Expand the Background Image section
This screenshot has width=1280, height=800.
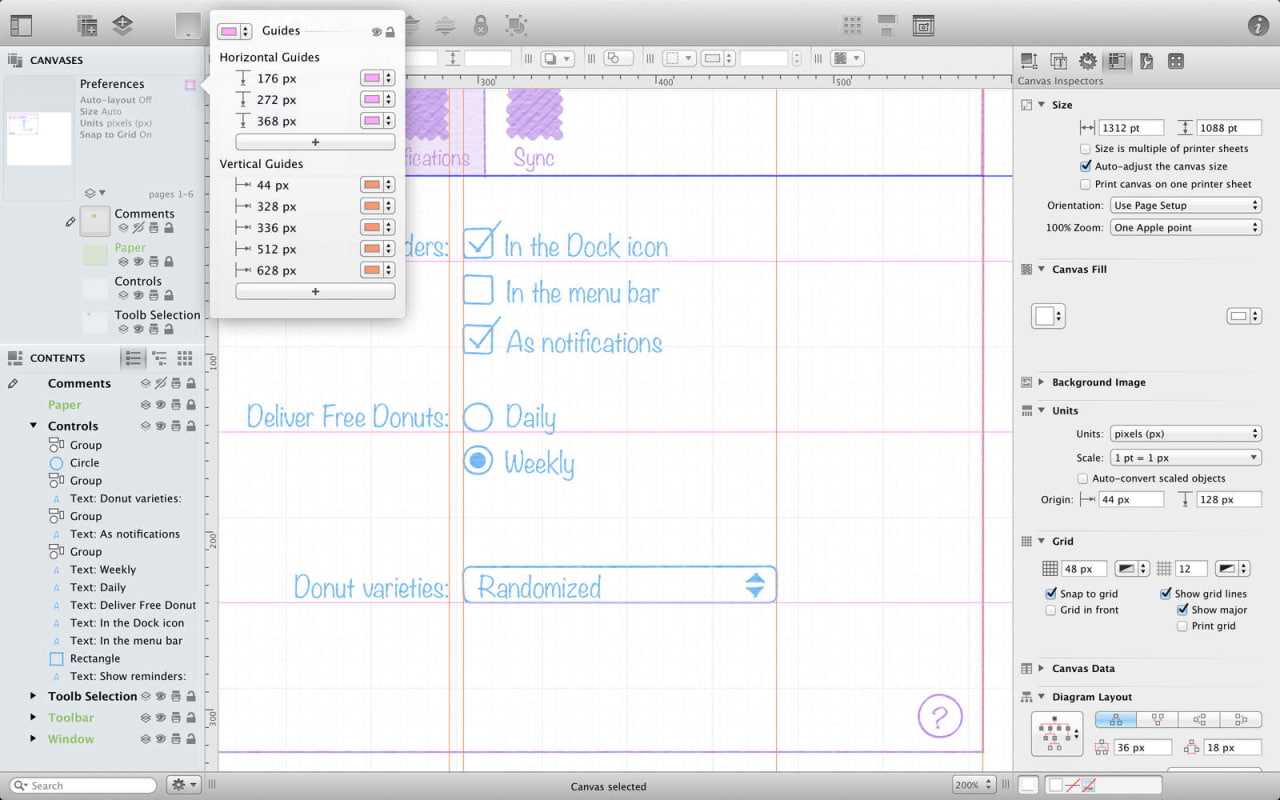tap(1040, 382)
